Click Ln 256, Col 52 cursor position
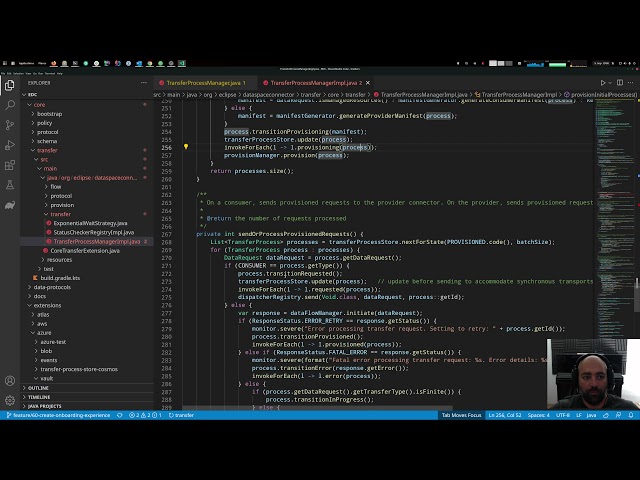Image resolution: width=640 pixels, height=480 pixels. coord(505,415)
